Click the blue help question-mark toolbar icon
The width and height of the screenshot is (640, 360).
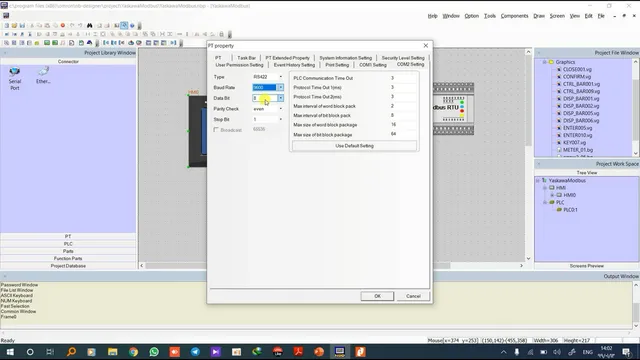click(x=132, y=25)
